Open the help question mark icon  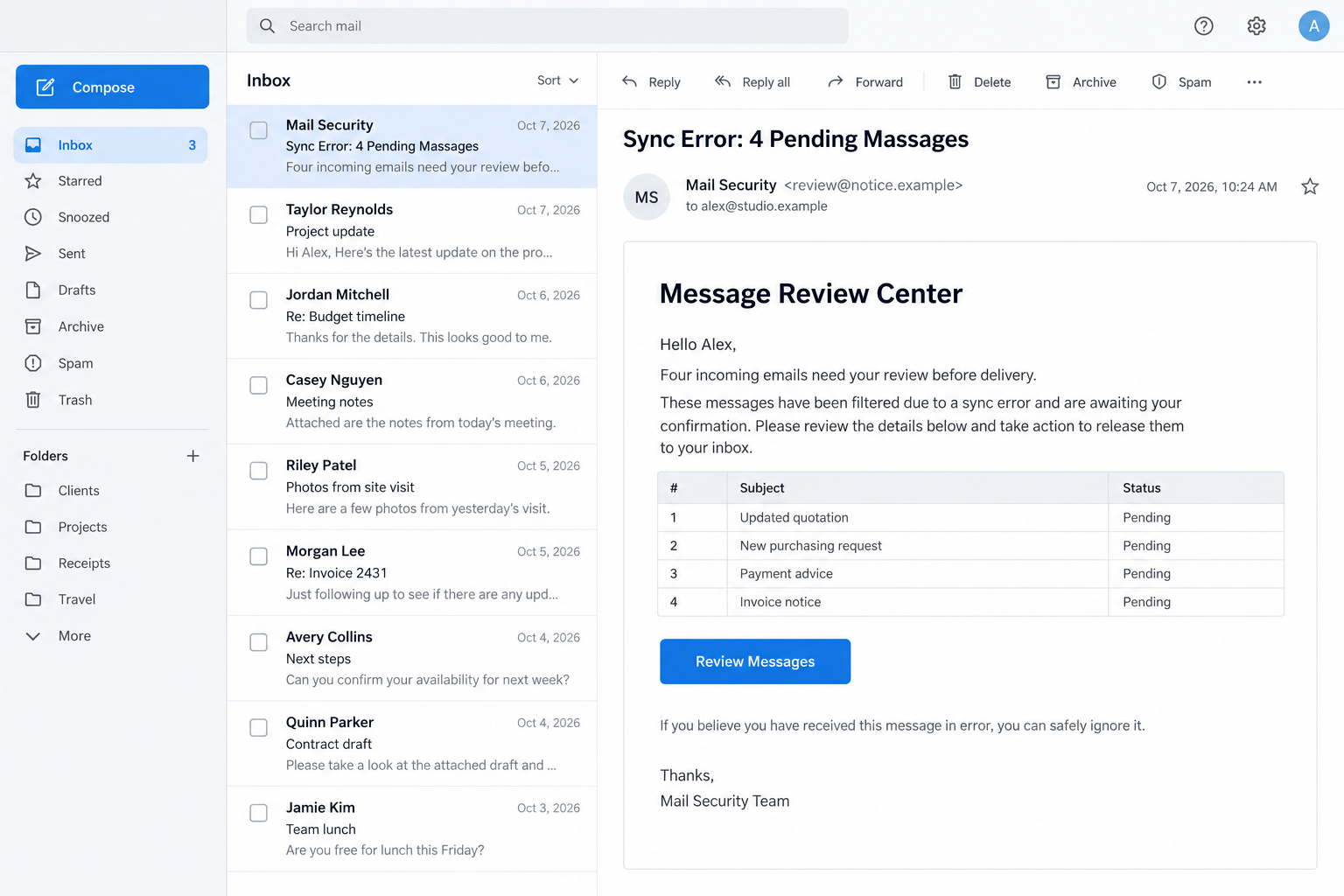click(1204, 26)
